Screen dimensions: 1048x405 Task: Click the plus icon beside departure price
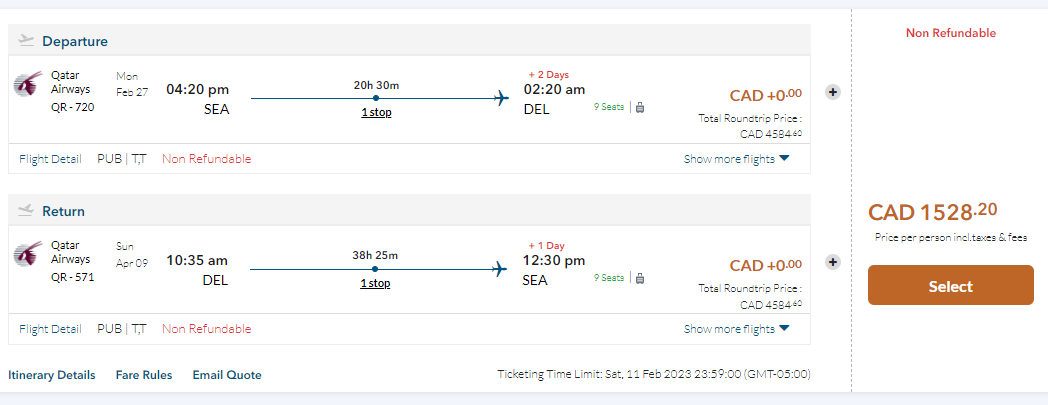click(832, 92)
